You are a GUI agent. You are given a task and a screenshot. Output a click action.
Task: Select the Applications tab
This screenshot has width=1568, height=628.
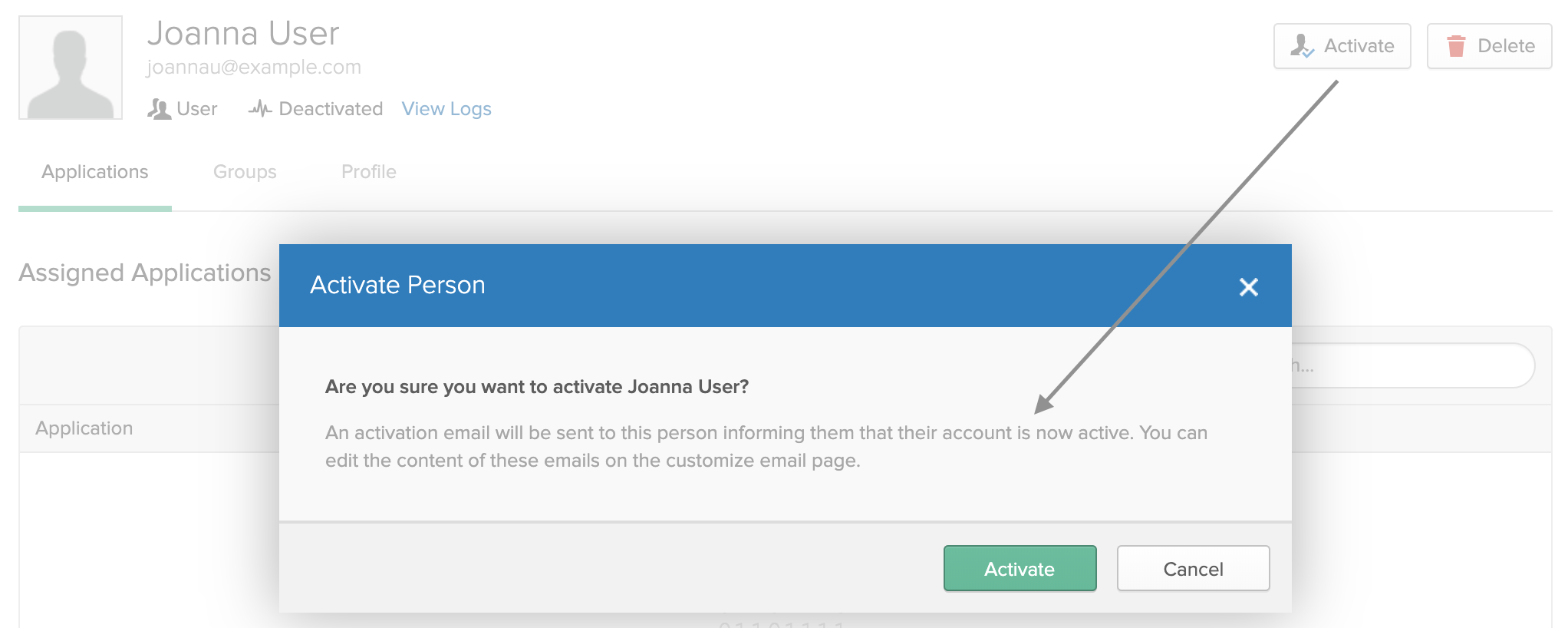(x=95, y=172)
